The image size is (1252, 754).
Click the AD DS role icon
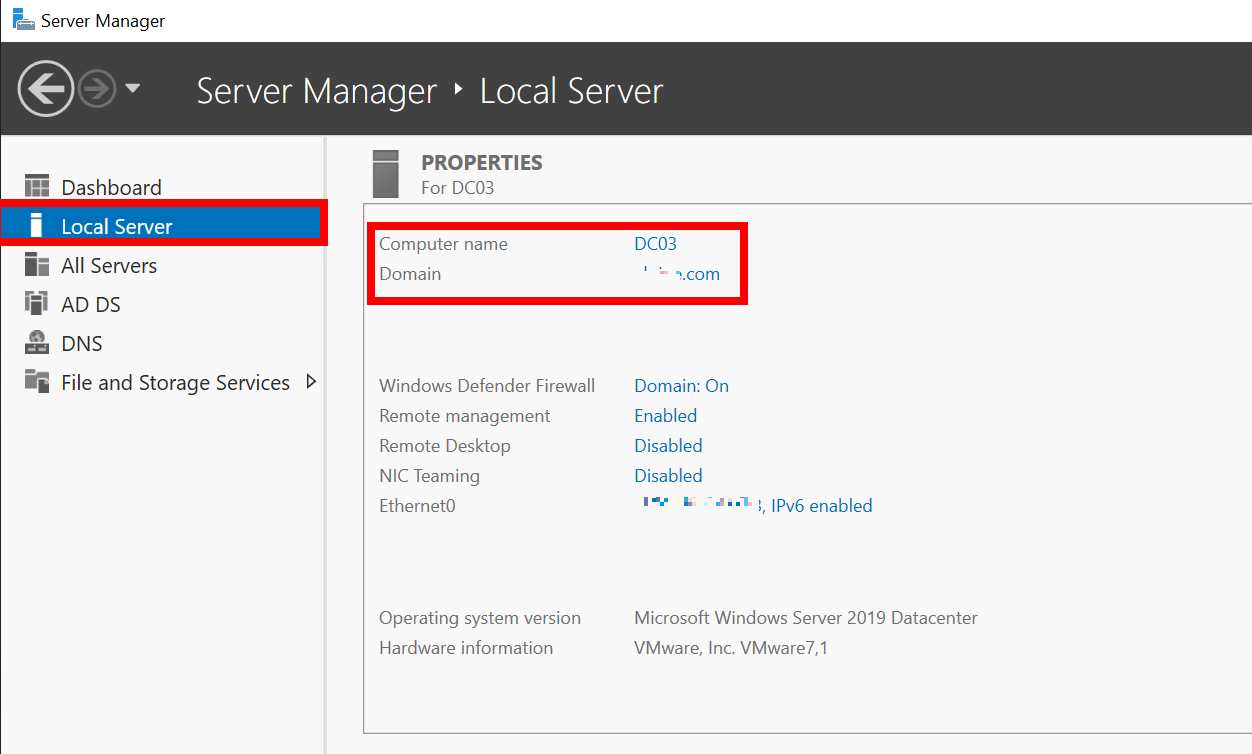37,303
